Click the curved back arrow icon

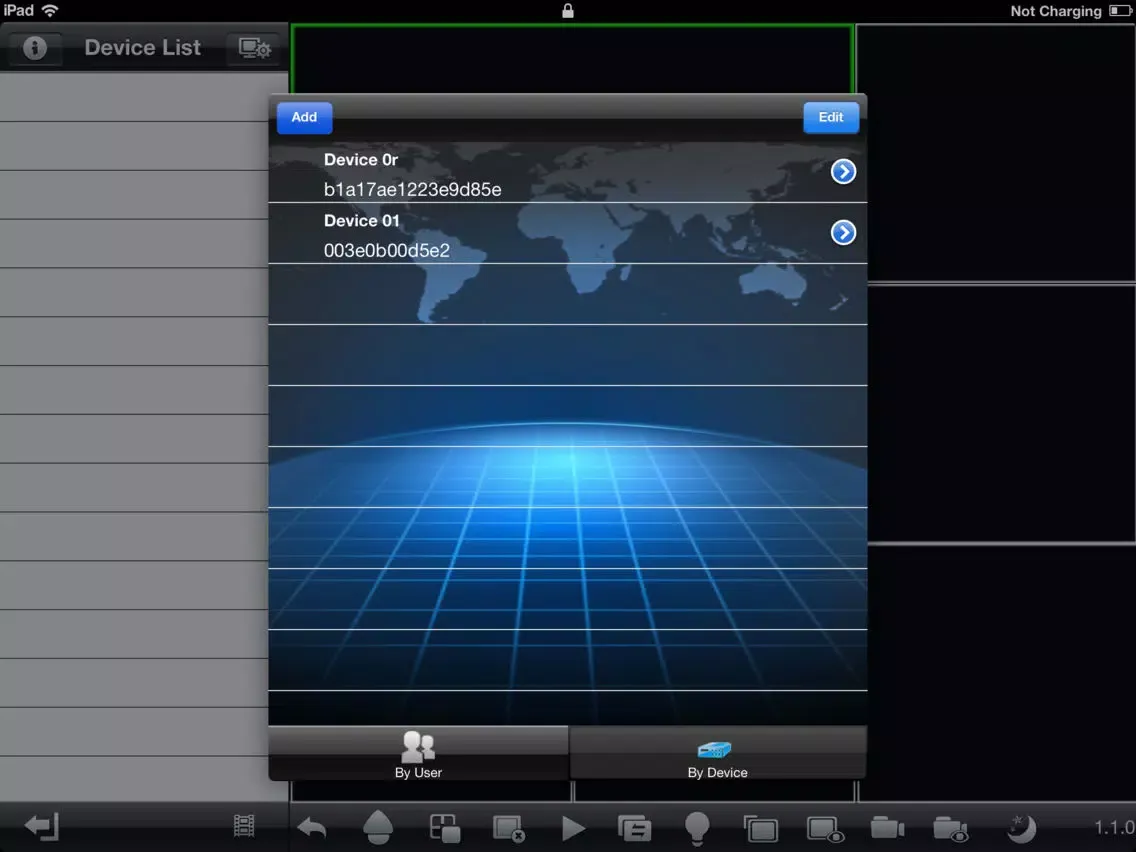tap(312, 827)
